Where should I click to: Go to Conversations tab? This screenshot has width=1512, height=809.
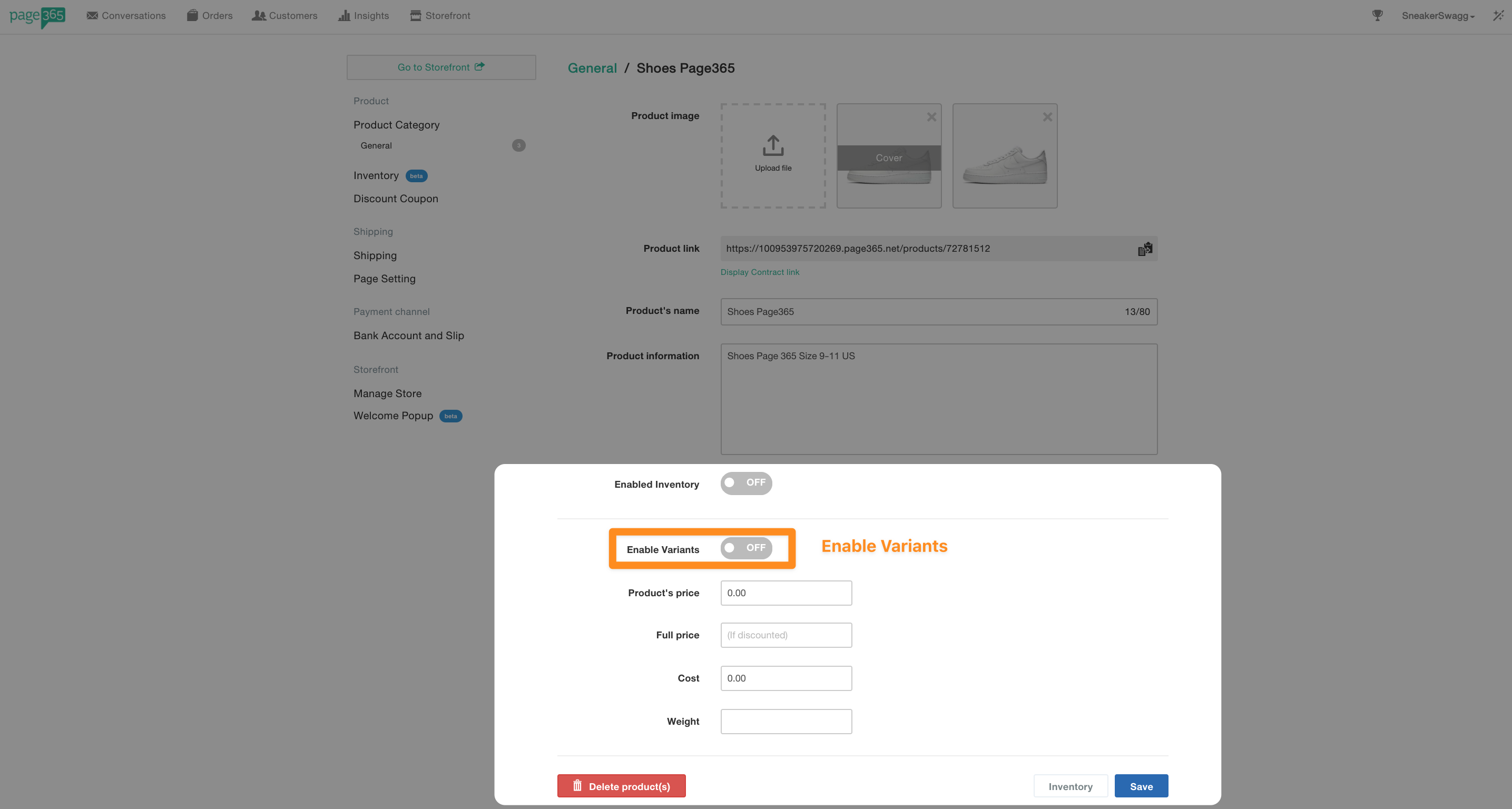125,16
